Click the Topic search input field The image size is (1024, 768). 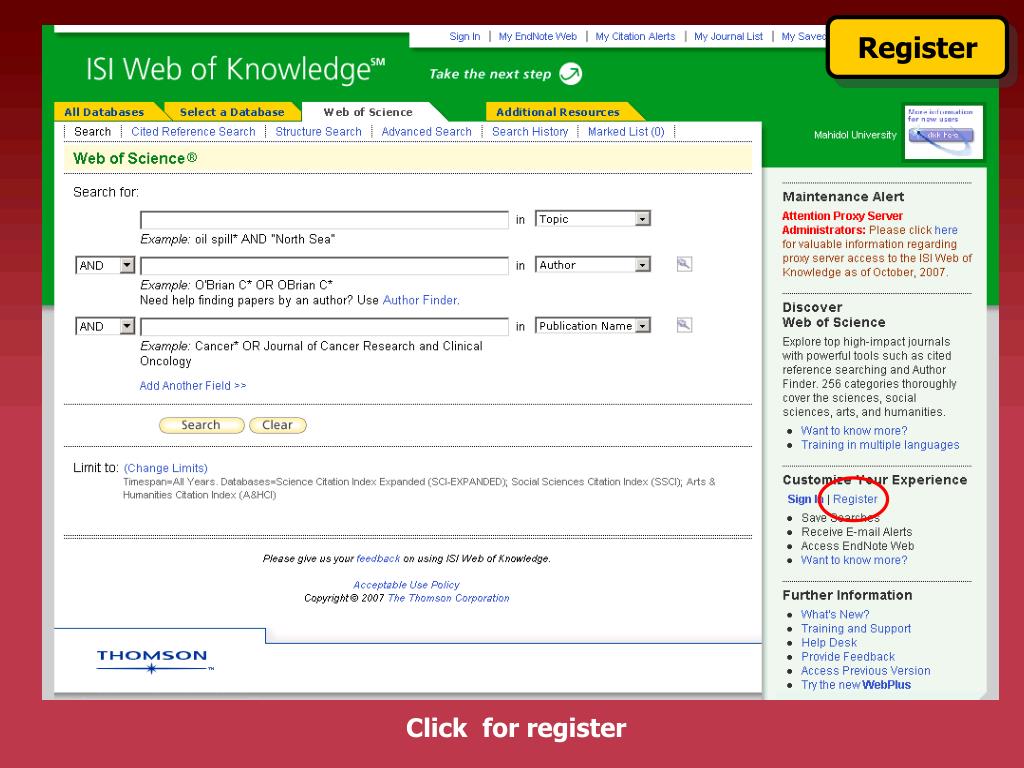(324, 219)
